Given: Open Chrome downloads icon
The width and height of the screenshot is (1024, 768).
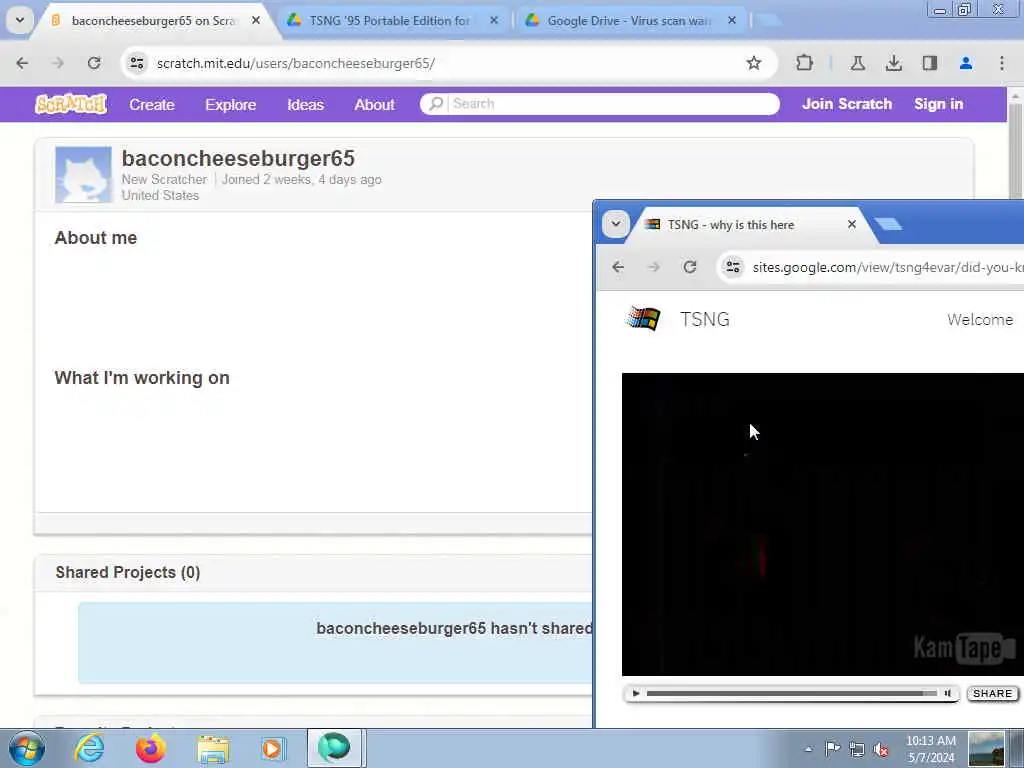Looking at the screenshot, I should pyautogui.click(x=894, y=63).
